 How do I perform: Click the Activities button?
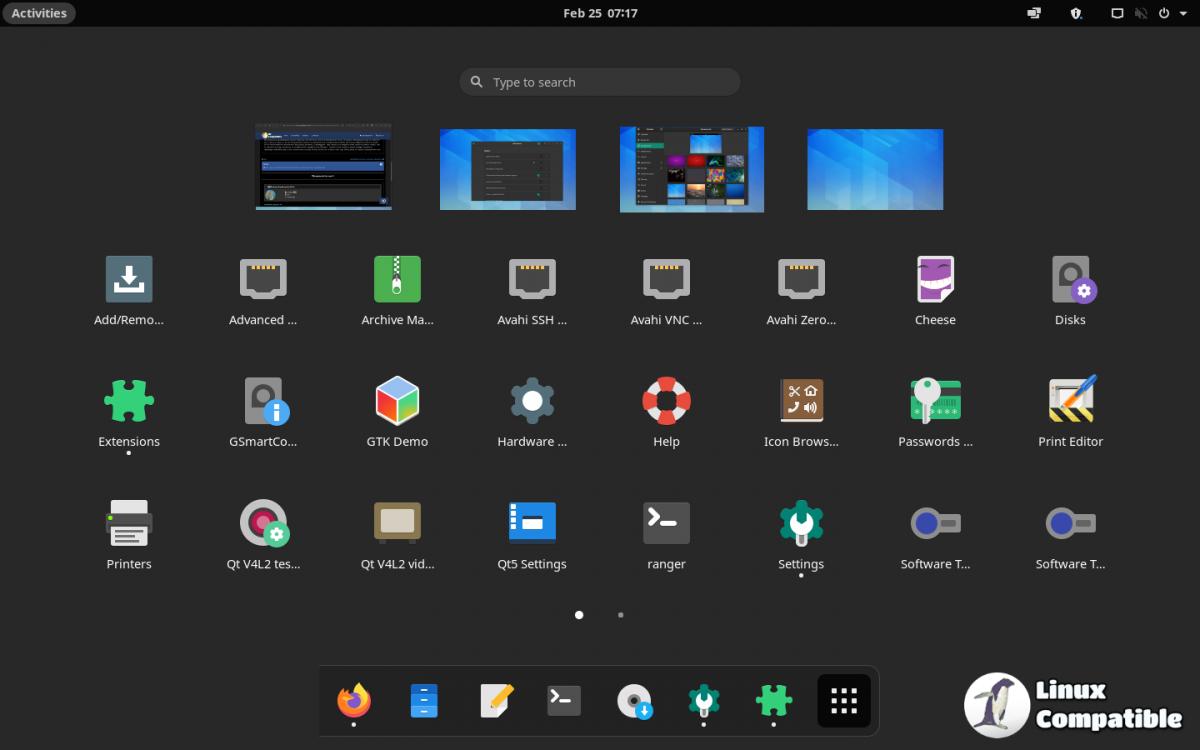tap(39, 14)
